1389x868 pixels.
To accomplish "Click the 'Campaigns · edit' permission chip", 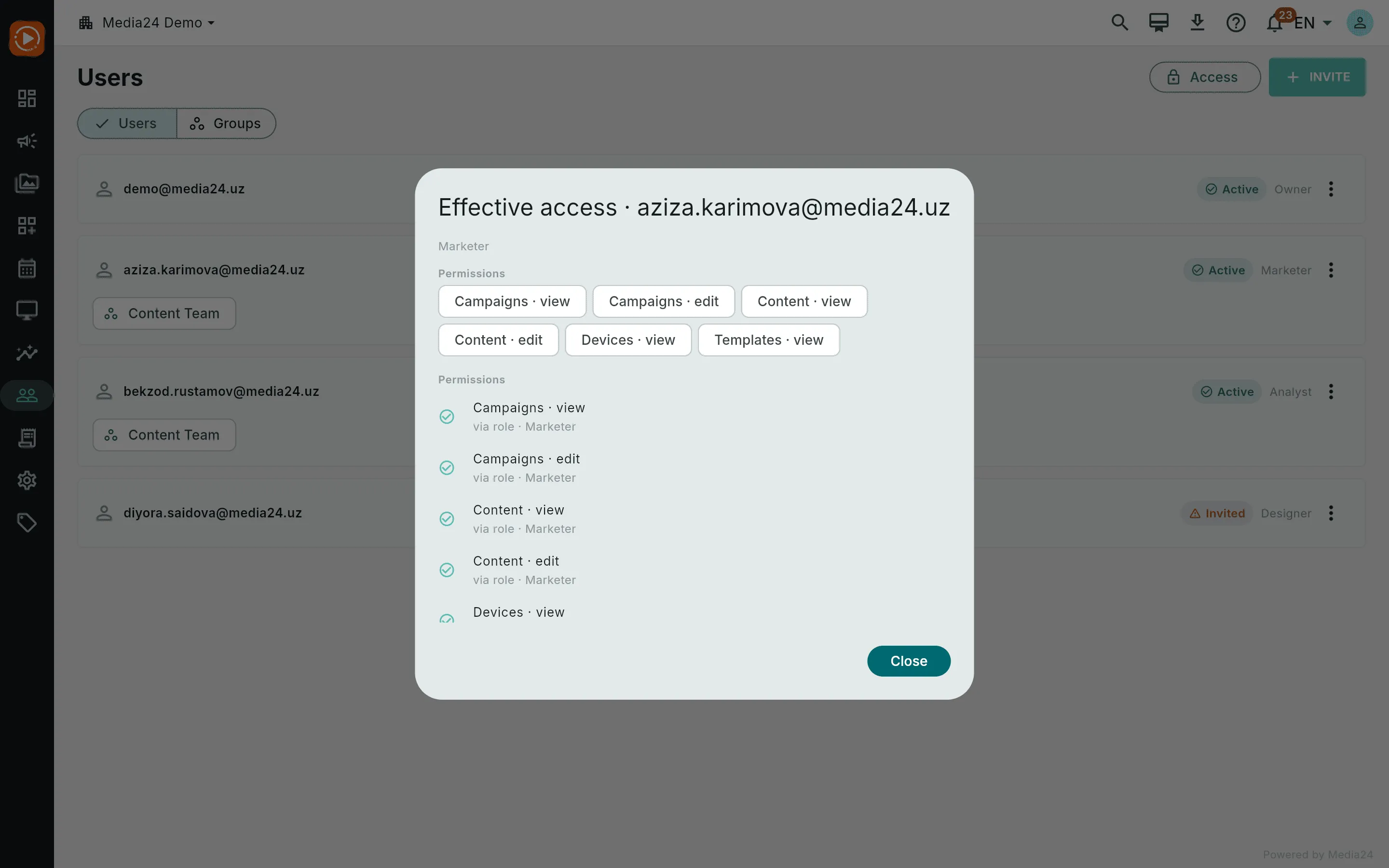I will (664, 301).
